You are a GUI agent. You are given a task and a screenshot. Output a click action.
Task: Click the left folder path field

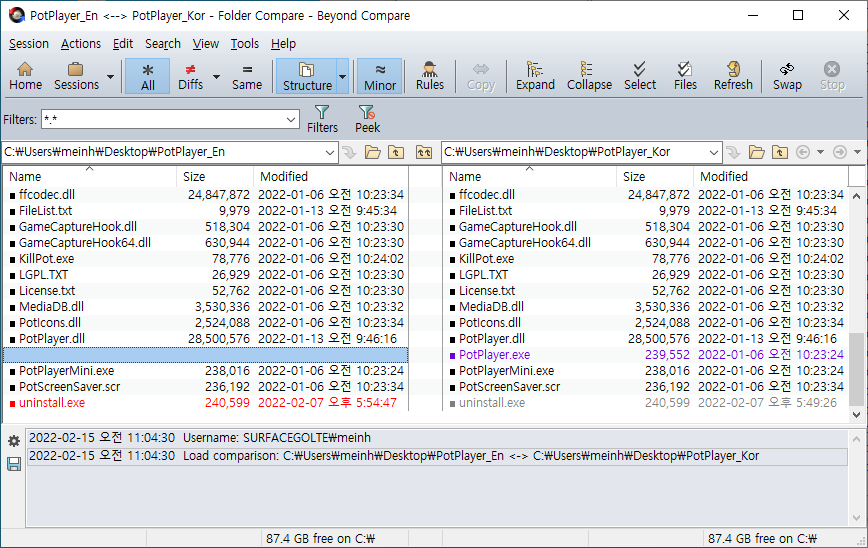163,152
